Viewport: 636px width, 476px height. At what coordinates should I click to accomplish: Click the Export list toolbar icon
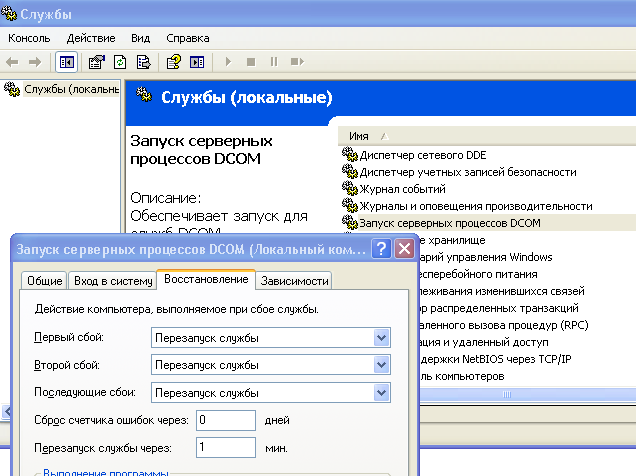coord(143,62)
